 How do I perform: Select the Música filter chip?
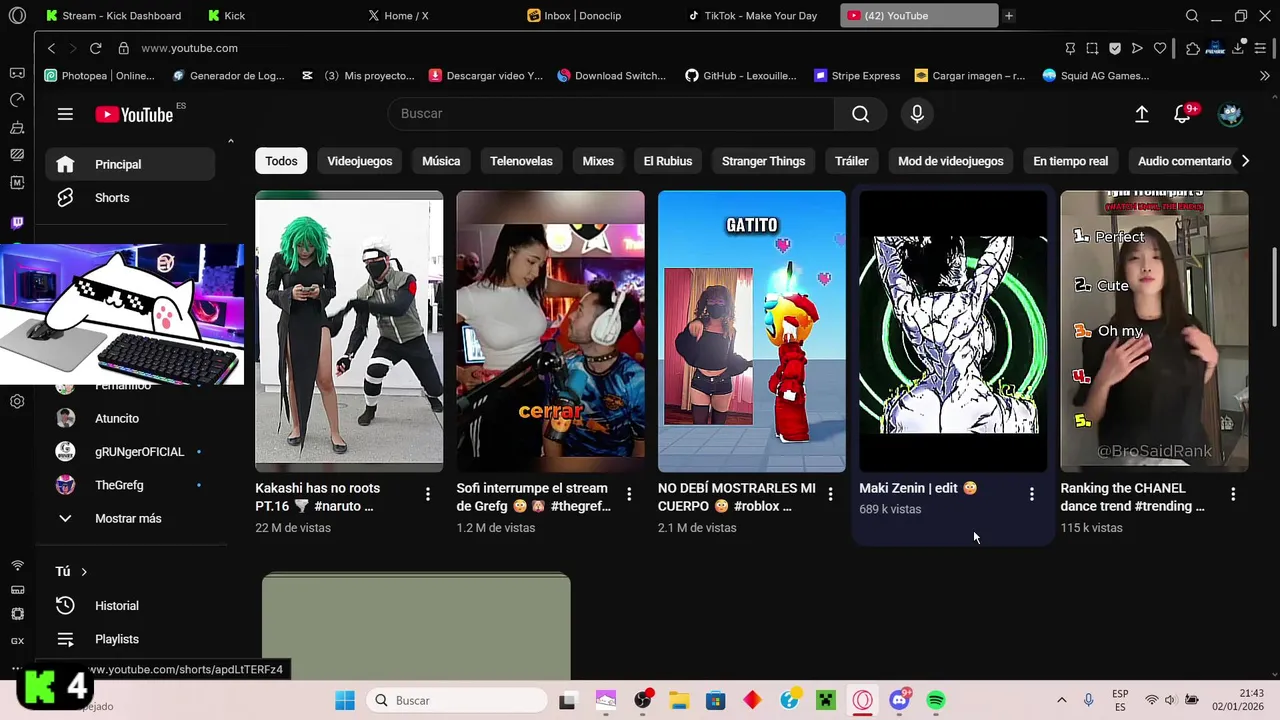(x=441, y=161)
